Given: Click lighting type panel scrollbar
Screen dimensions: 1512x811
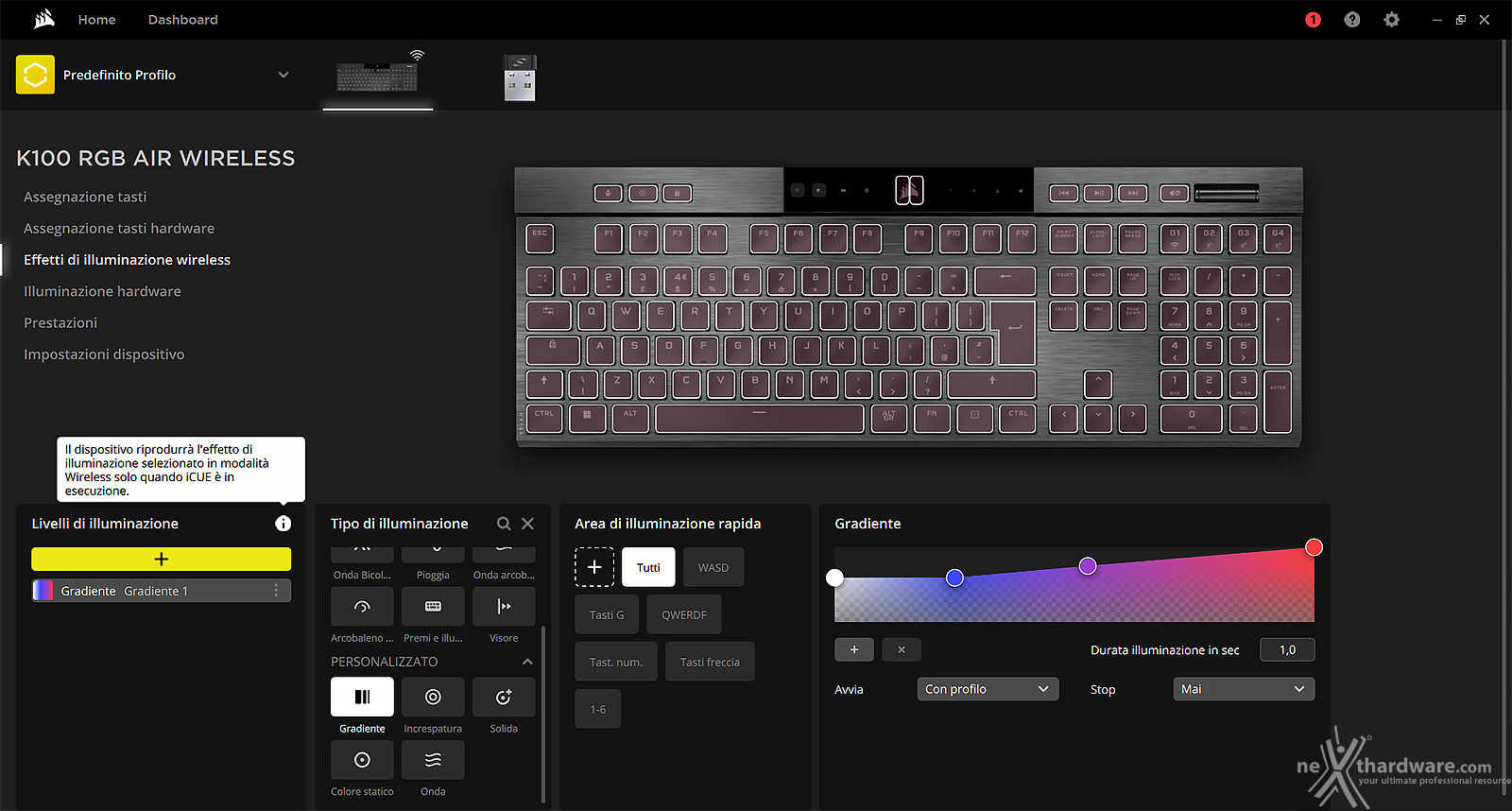Looking at the screenshot, I should [542, 713].
